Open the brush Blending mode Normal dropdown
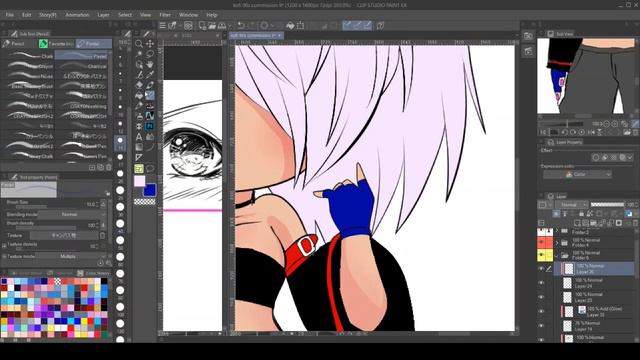The image size is (640, 360). [72, 214]
